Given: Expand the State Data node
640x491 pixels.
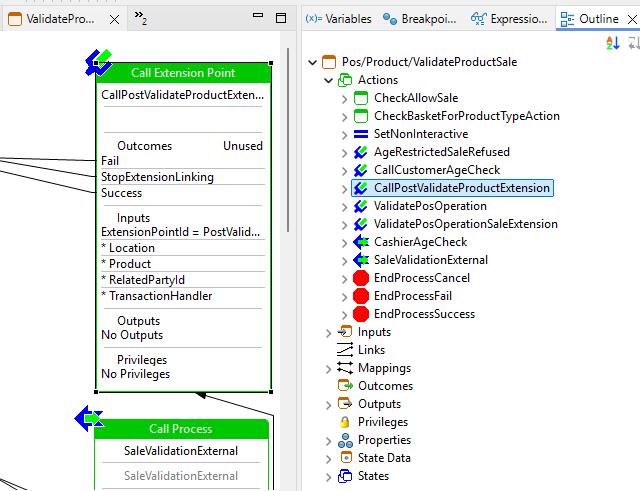Looking at the screenshot, I should point(329,459).
